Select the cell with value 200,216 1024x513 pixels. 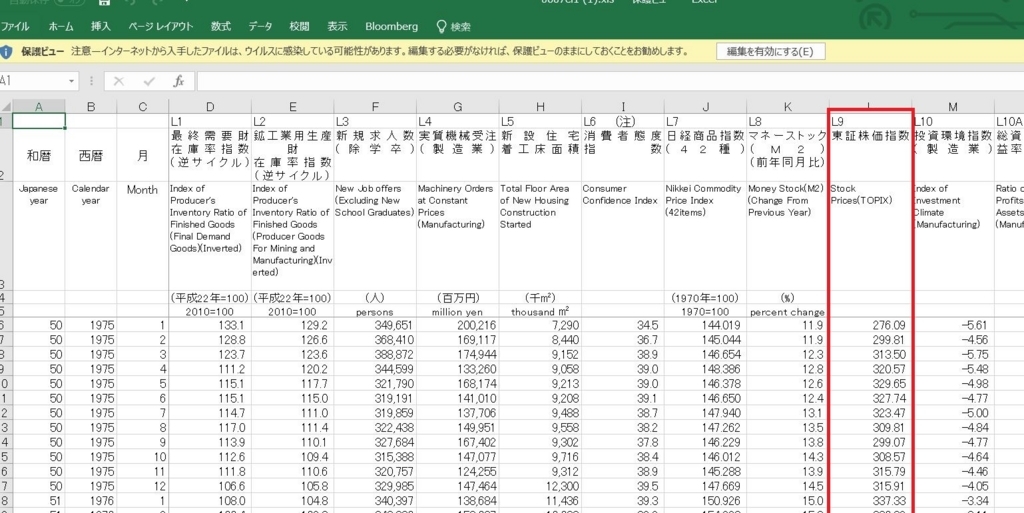tap(458, 325)
